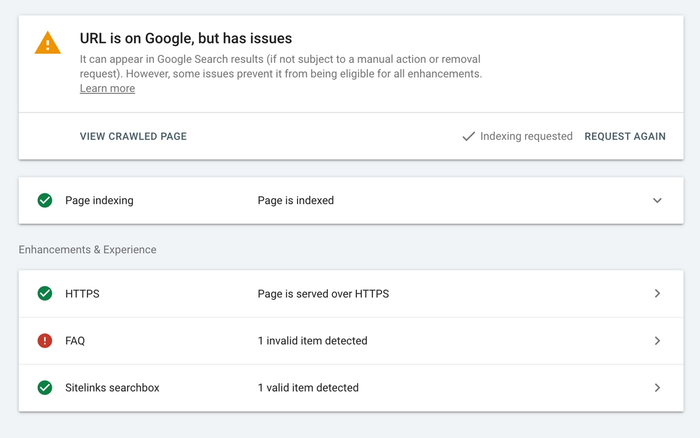Click the checkmark next to Indexing requested
The image size is (700, 438).
pos(468,137)
